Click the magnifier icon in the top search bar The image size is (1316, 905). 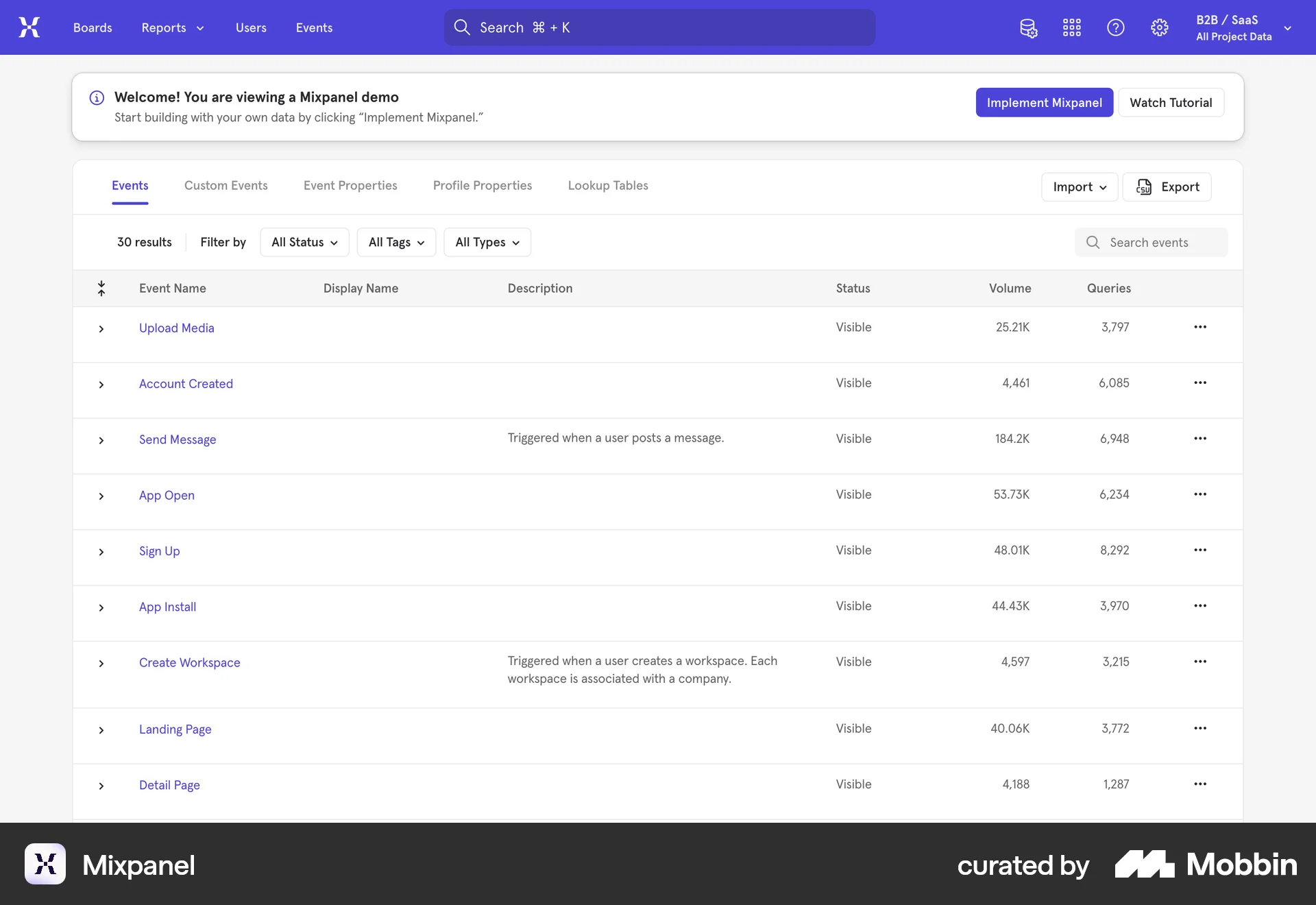(462, 27)
